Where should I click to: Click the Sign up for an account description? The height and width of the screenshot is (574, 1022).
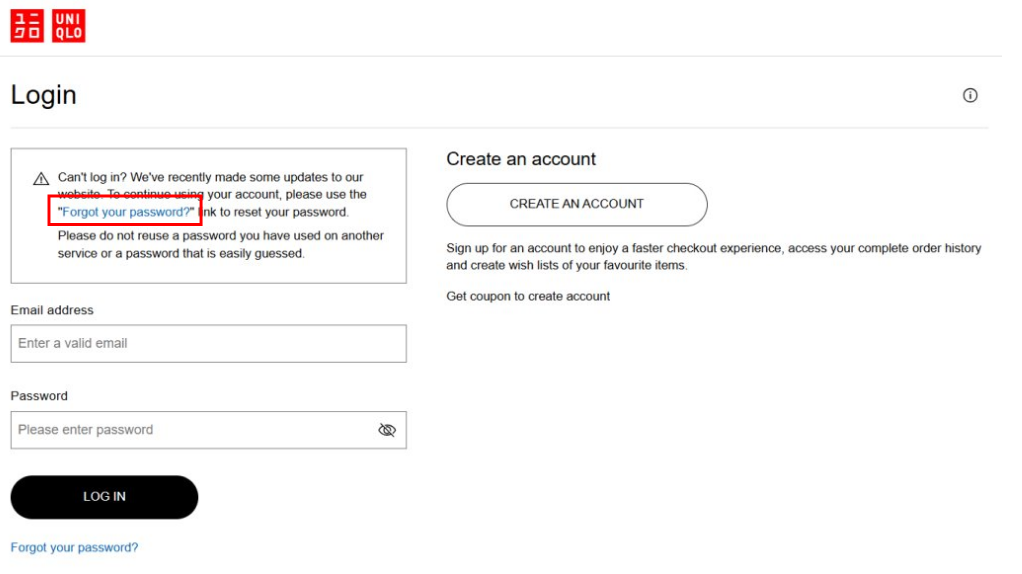[x=713, y=256]
